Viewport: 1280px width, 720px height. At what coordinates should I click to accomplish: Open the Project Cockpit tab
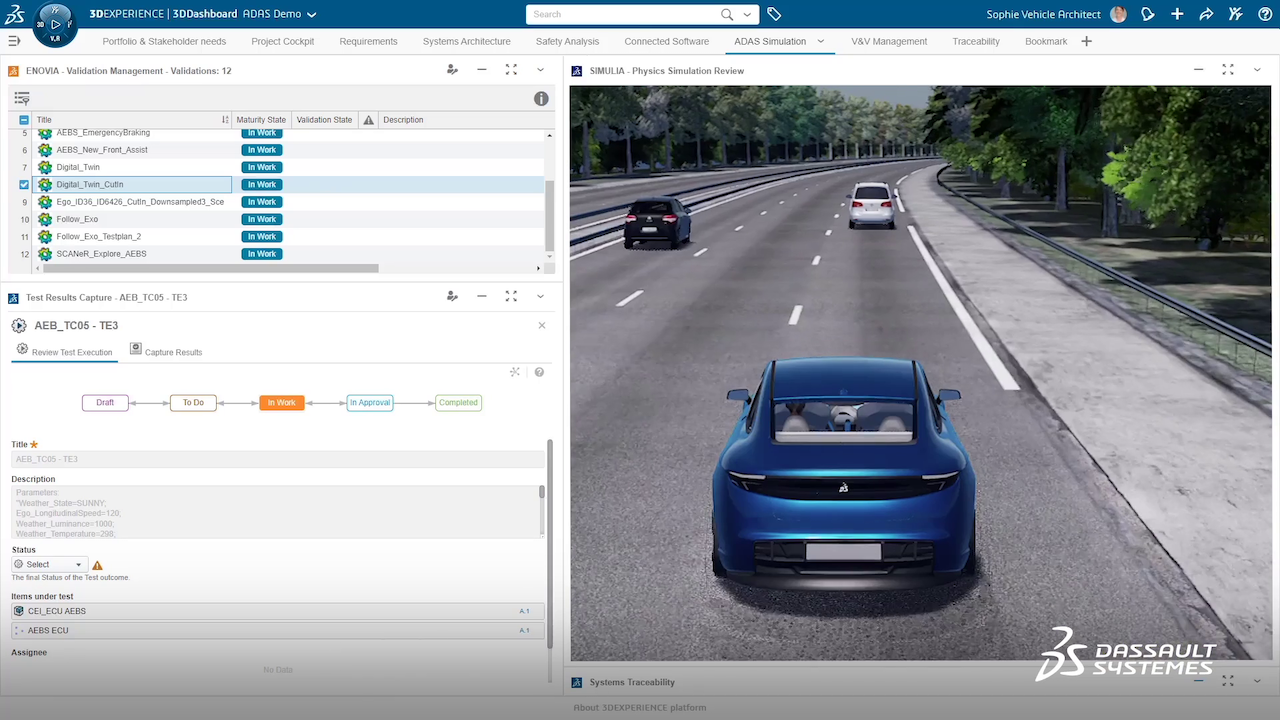pyautogui.click(x=282, y=41)
